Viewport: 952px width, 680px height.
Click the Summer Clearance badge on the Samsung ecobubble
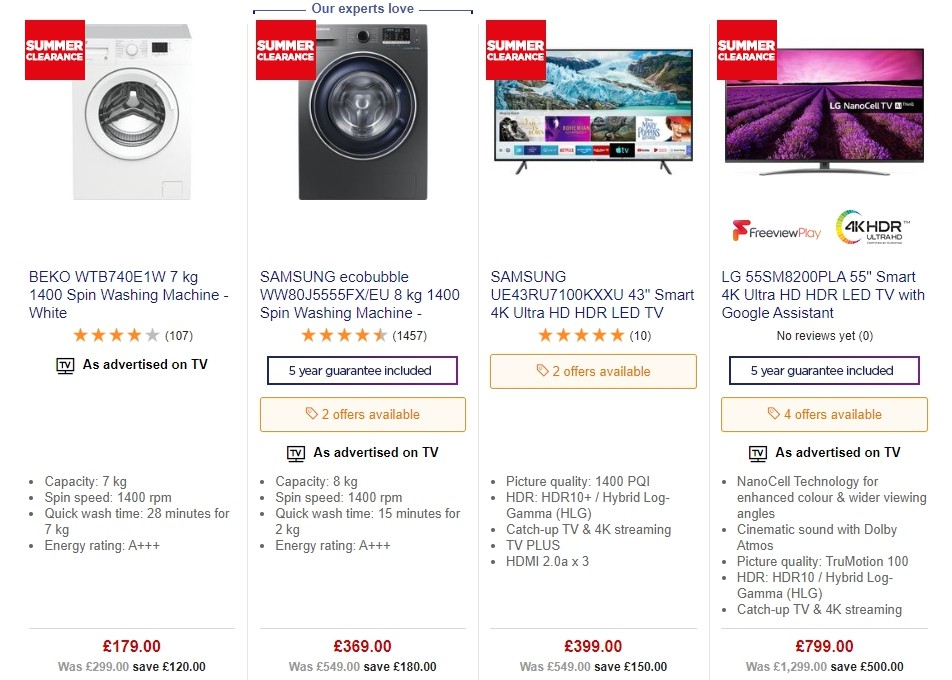pyautogui.click(x=285, y=47)
